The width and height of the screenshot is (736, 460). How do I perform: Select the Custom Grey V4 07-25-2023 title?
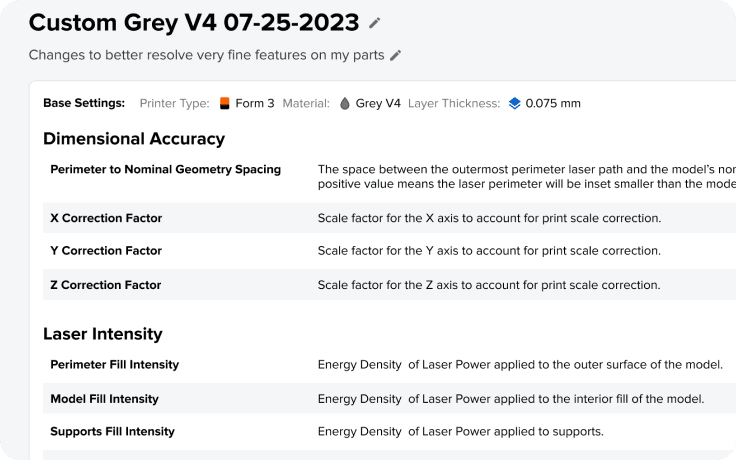(194, 23)
